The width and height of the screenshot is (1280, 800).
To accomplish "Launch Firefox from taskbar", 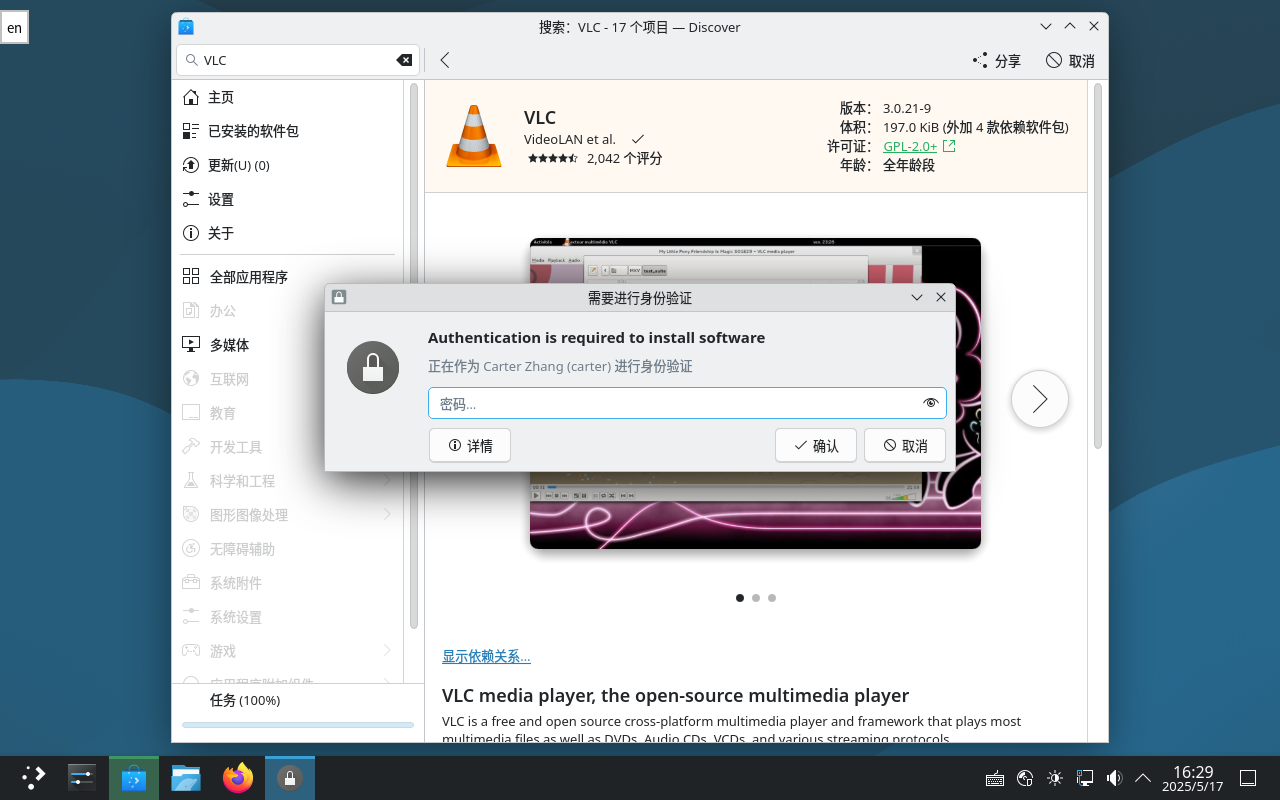I will coord(238,778).
